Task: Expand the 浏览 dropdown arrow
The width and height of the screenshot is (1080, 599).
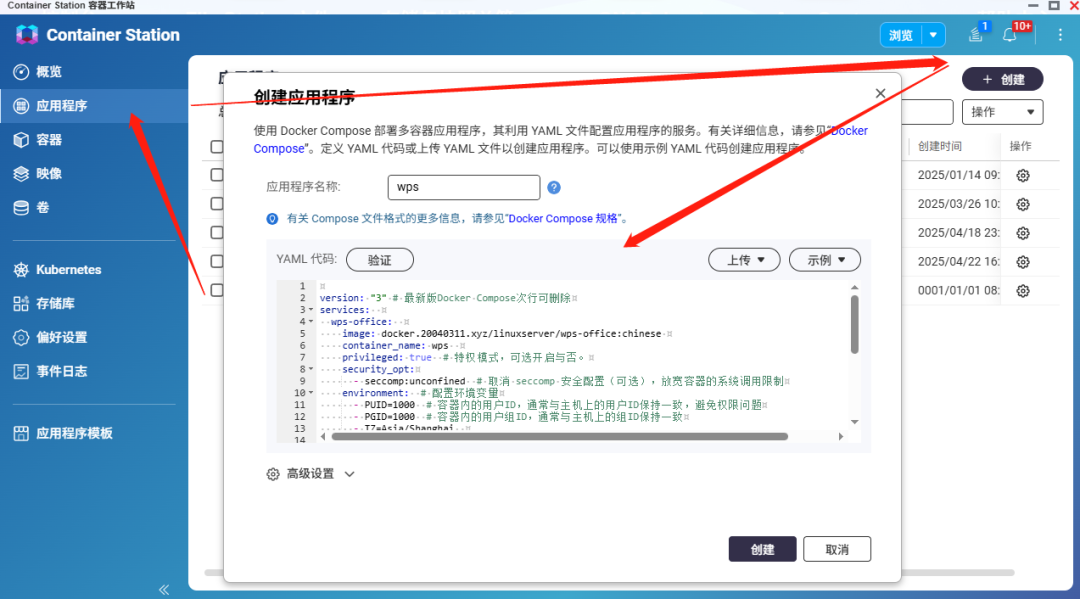Action: (x=933, y=35)
